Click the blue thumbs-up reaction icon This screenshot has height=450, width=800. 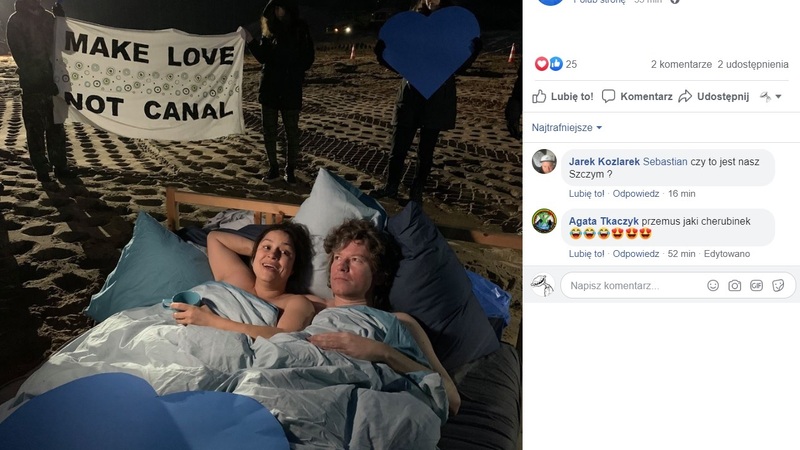tap(556, 64)
